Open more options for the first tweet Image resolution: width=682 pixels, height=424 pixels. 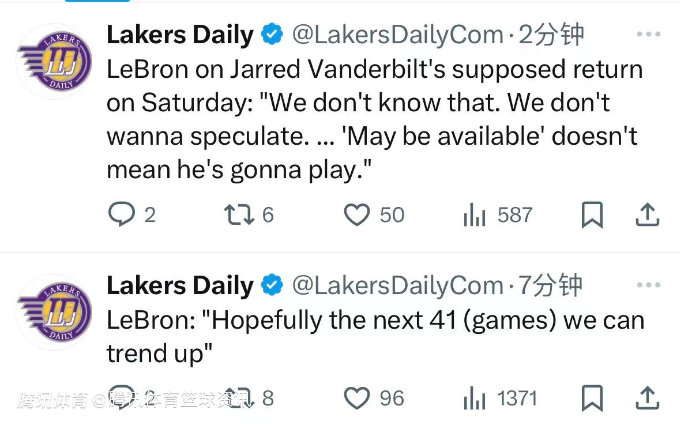coord(649,35)
